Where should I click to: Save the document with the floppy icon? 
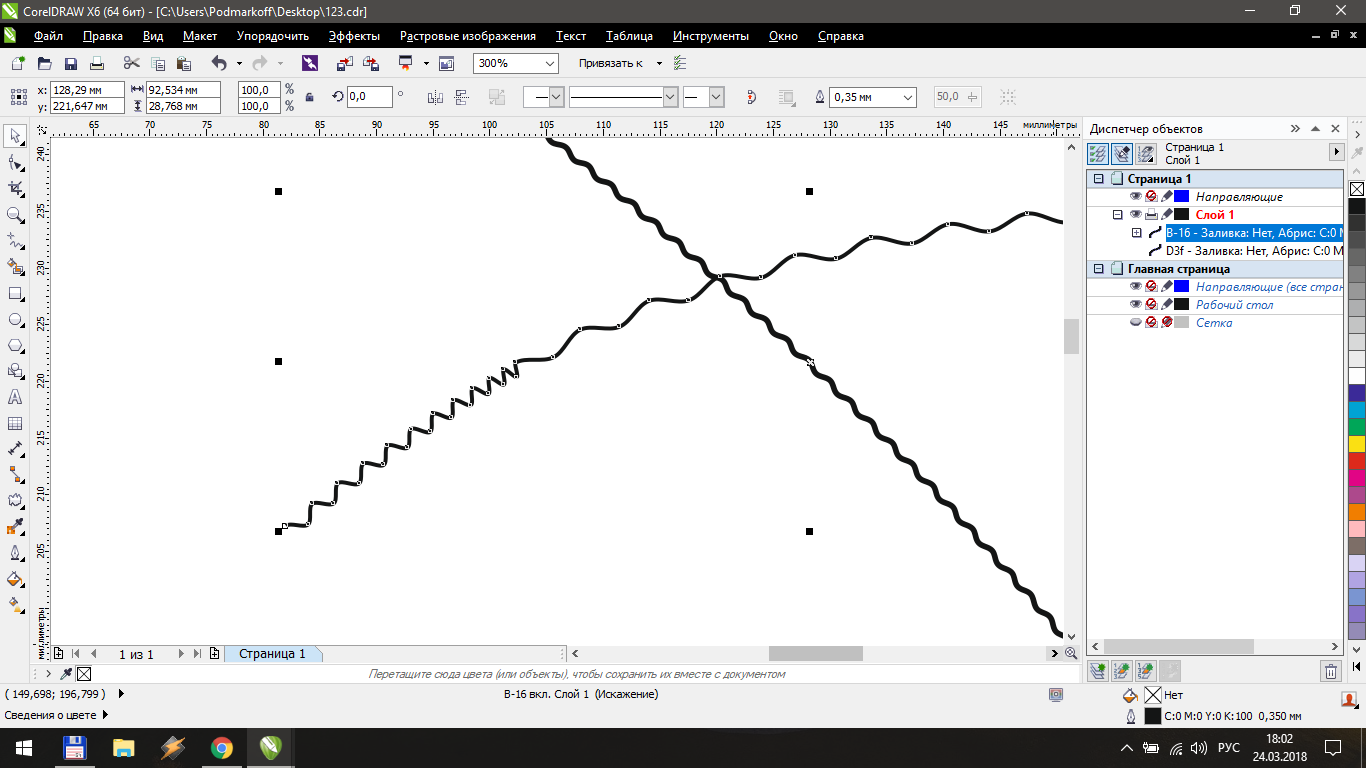pos(71,63)
